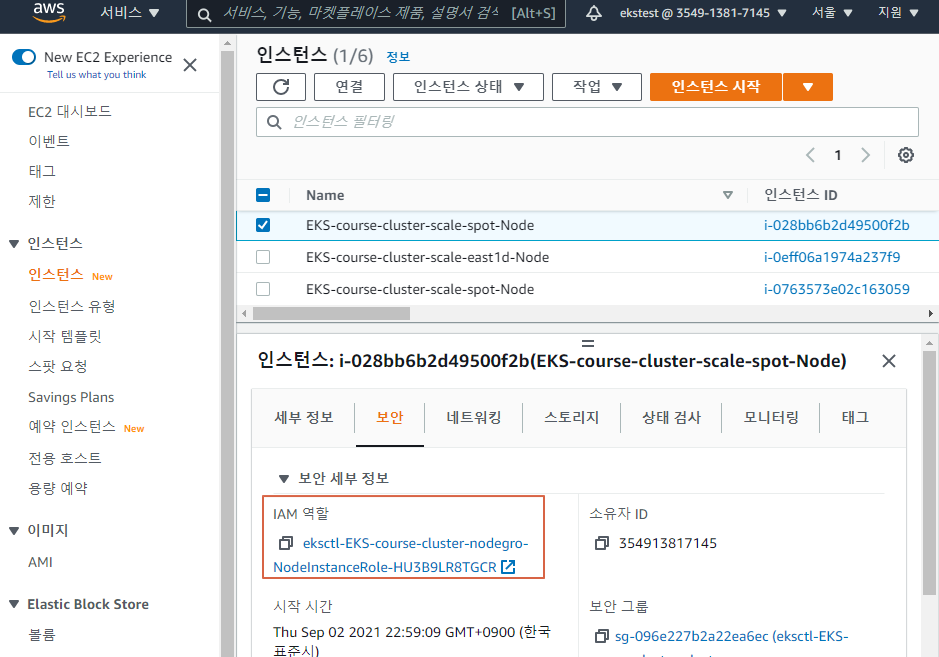Open 스팟 요청 in the sidebar
939x657 pixels.
point(57,367)
